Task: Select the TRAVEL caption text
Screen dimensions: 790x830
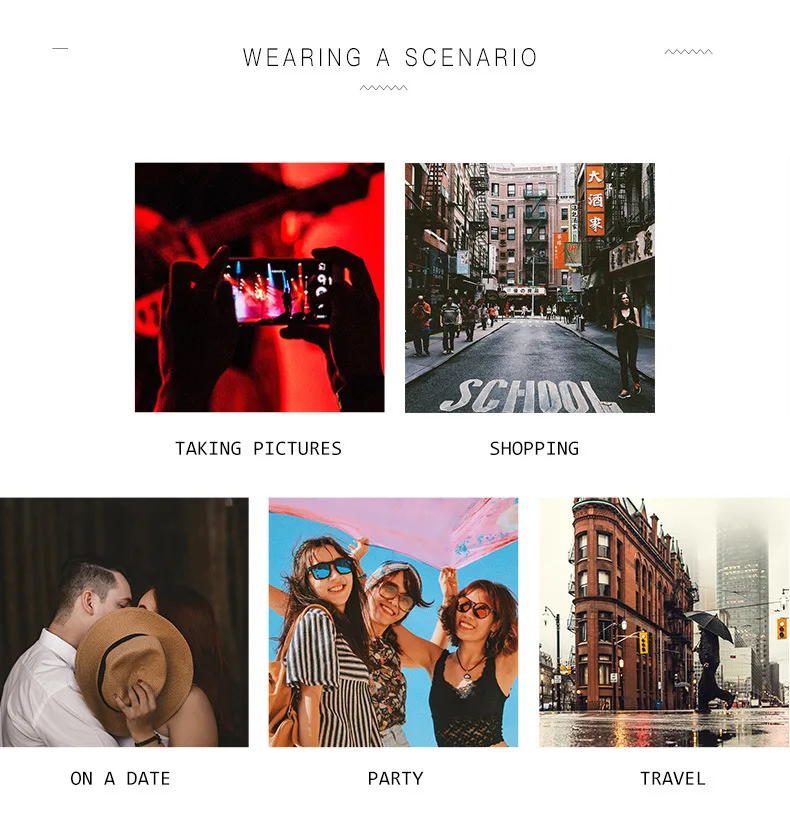Action: click(x=672, y=779)
